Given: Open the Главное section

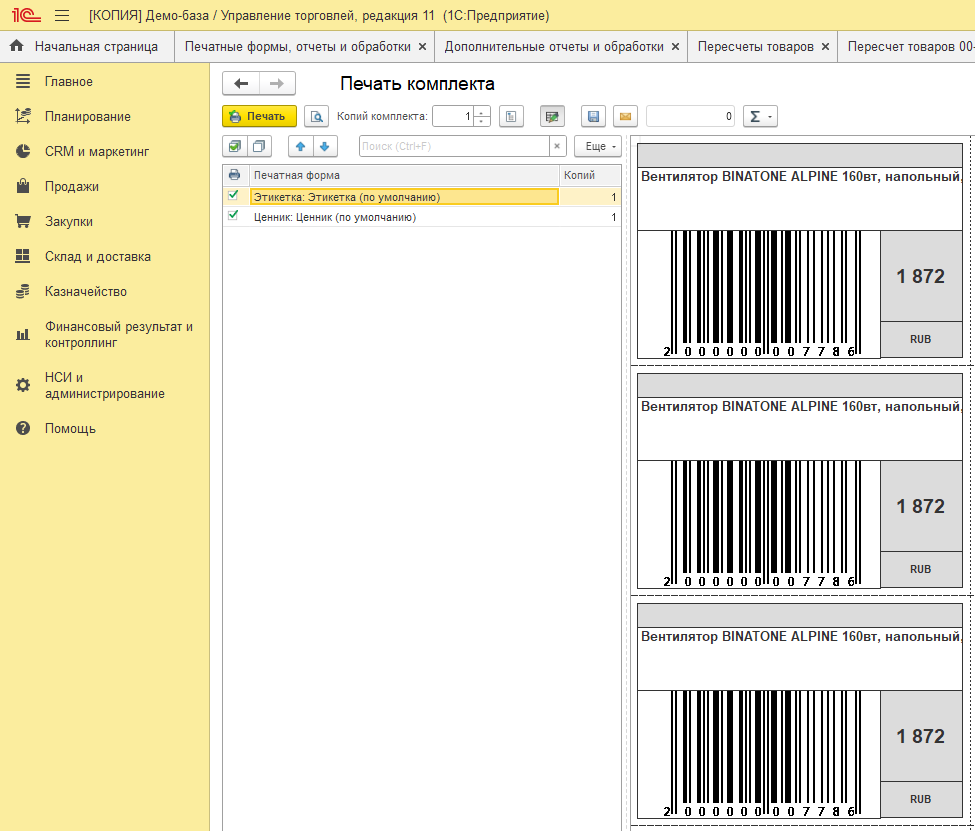Looking at the screenshot, I should [x=104, y=81].
